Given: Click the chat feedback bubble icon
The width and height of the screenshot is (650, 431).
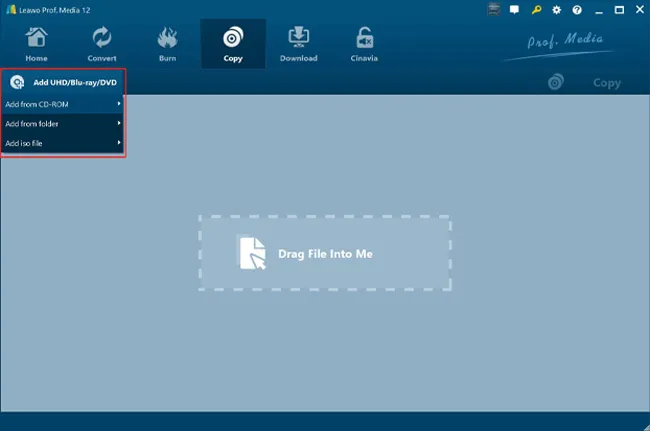Looking at the screenshot, I should 515,9.
